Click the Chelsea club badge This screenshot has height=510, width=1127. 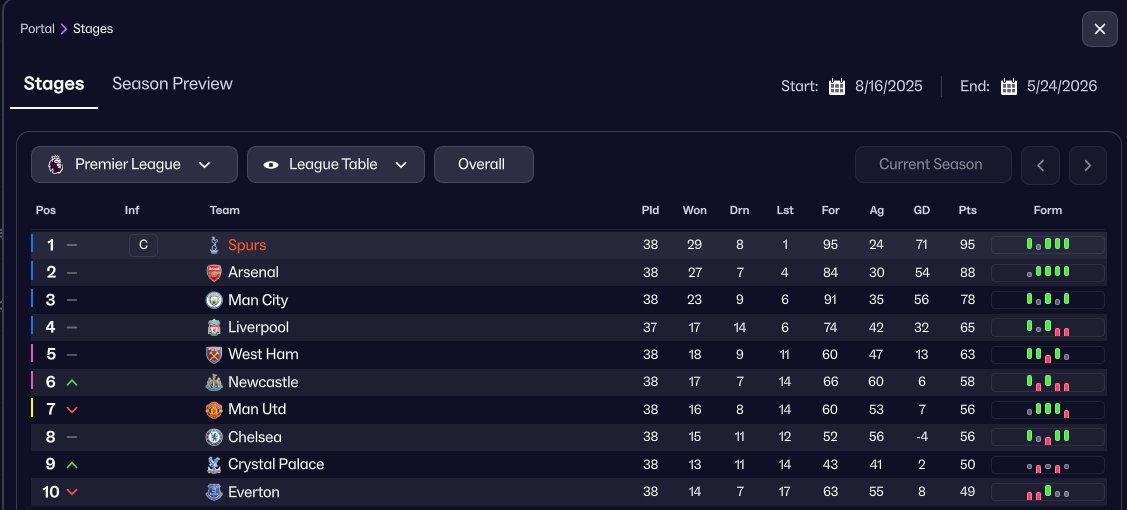pyautogui.click(x=214, y=437)
